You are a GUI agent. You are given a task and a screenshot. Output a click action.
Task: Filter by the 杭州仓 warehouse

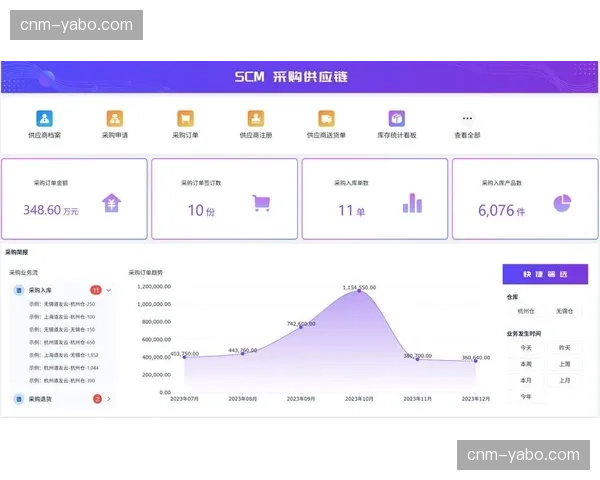526,311
